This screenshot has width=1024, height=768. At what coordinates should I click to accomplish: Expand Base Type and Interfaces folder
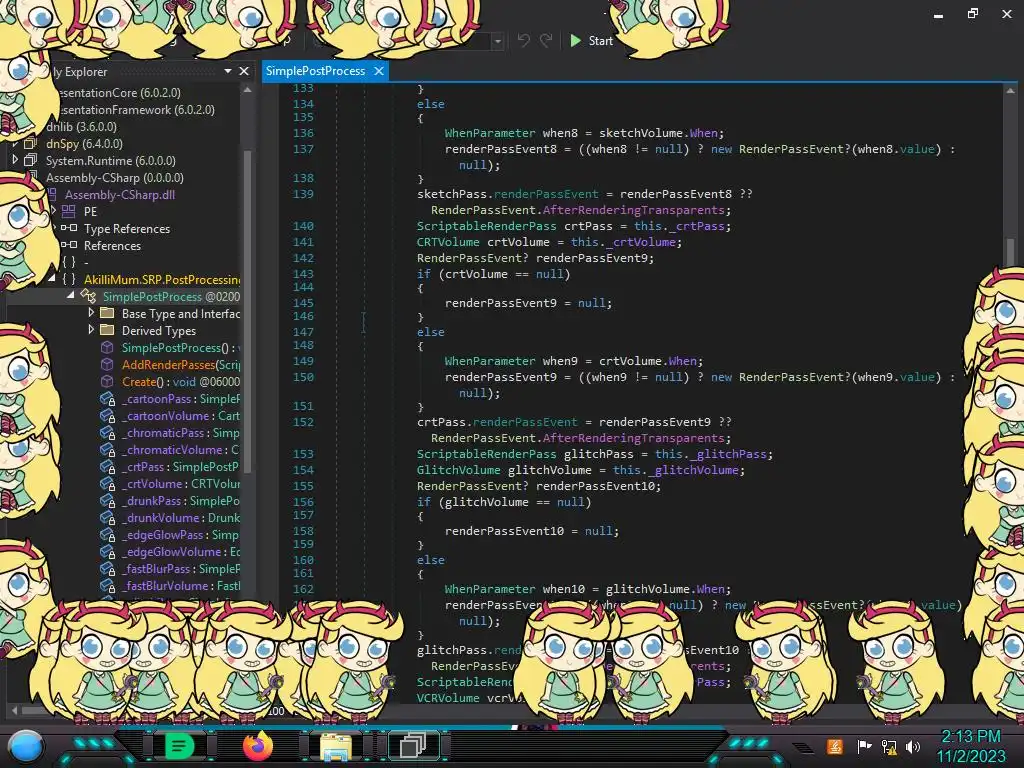point(91,313)
